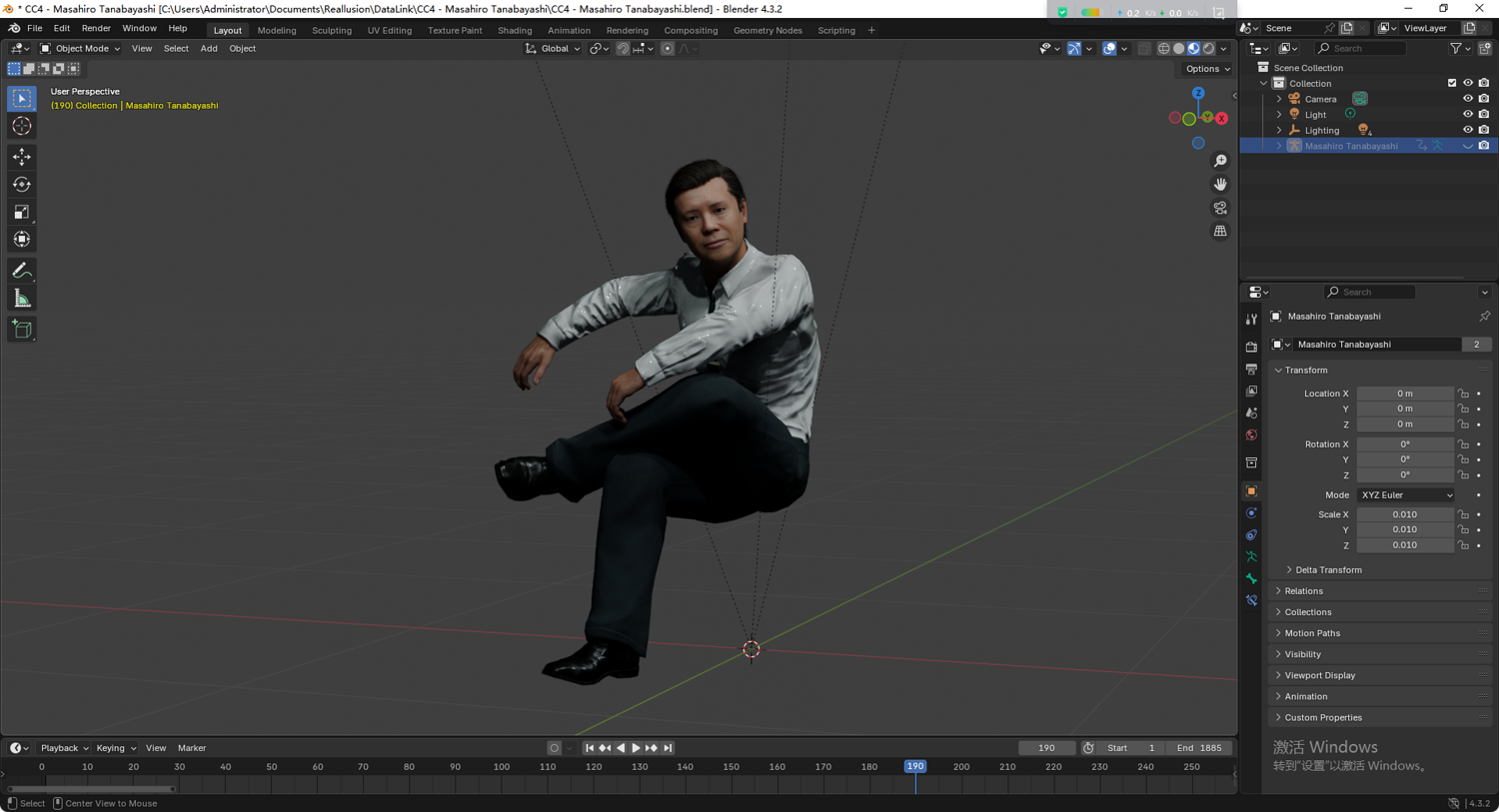
Task: Uncheck the Collection exclude checkbox
Action: click(x=1452, y=83)
